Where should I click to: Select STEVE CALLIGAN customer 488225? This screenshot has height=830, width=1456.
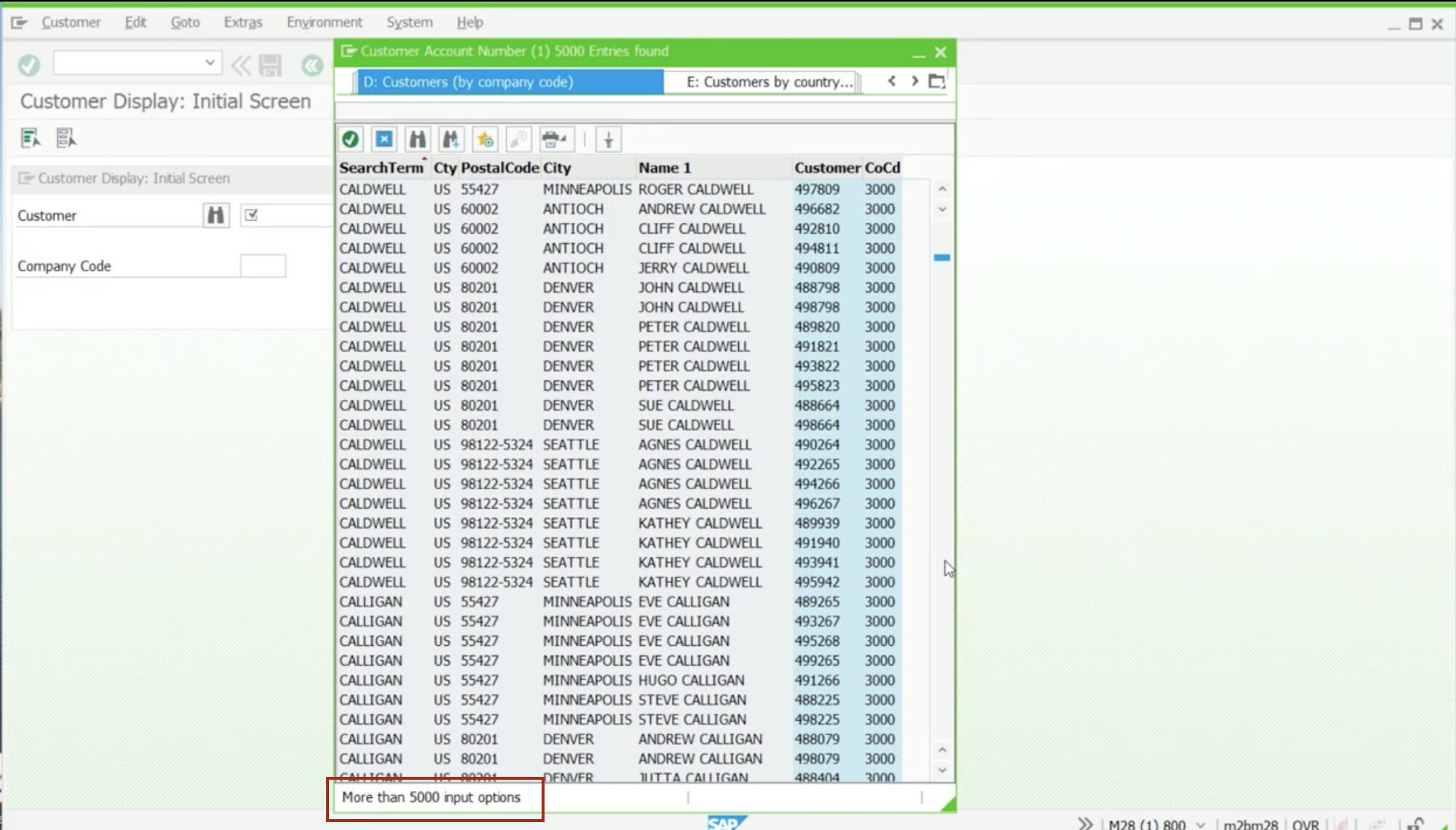point(620,700)
